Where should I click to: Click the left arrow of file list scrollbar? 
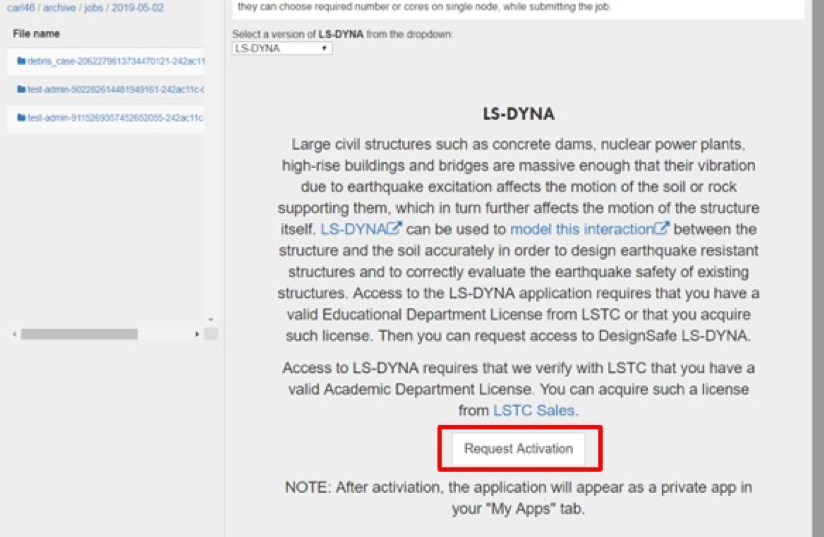pyautogui.click(x=14, y=334)
